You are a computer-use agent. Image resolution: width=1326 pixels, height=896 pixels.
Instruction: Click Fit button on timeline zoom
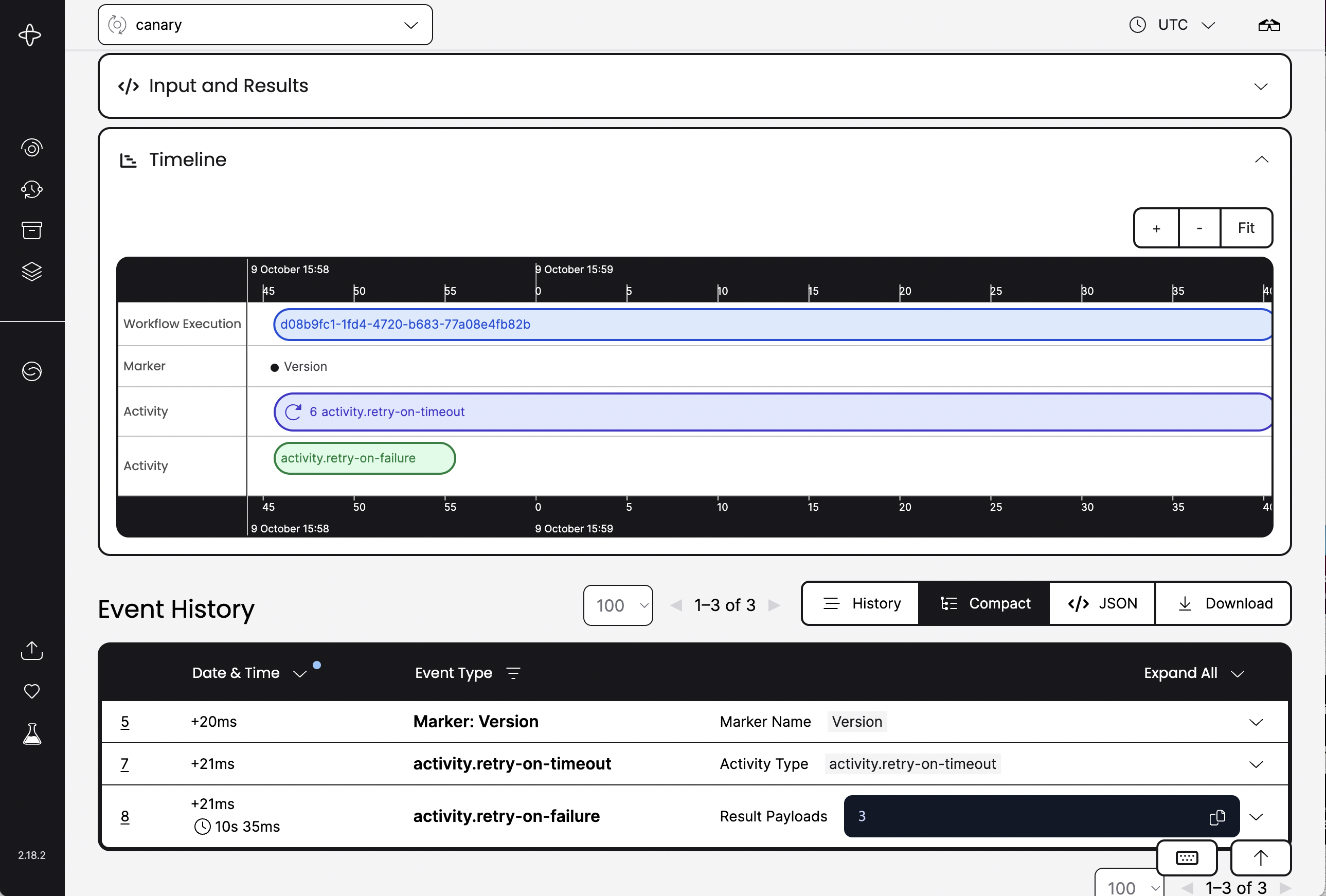(x=1246, y=228)
